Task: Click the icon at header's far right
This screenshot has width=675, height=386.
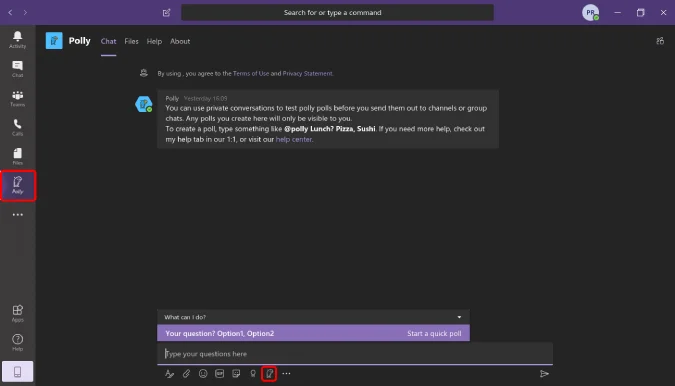Action: coord(660,41)
